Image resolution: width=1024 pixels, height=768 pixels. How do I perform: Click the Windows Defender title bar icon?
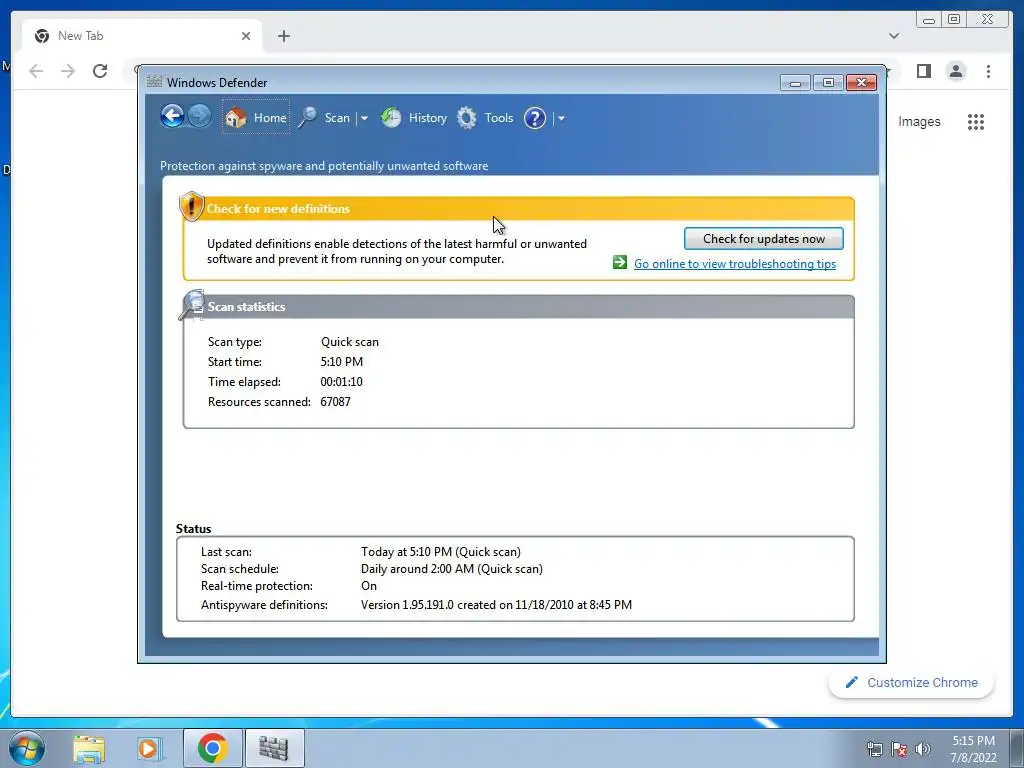click(x=154, y=82)
